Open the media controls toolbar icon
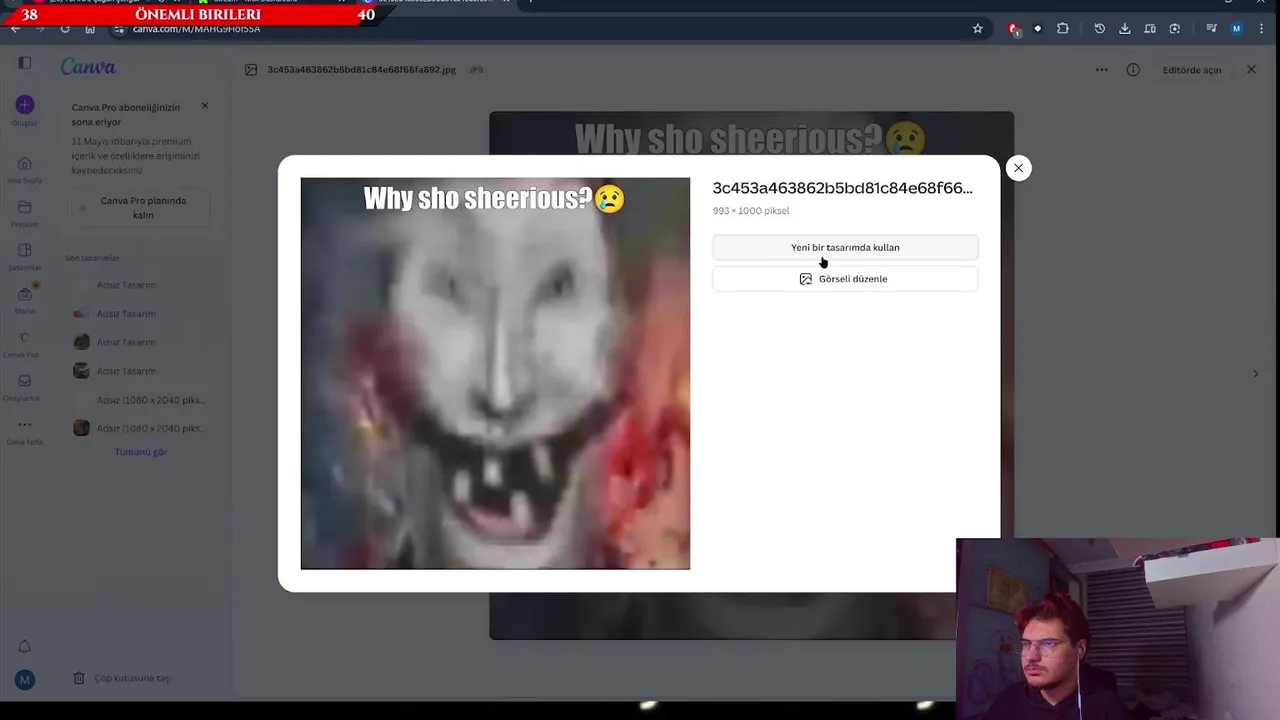The width and height of the screenshot is (1280, 720). point(1212,29)
